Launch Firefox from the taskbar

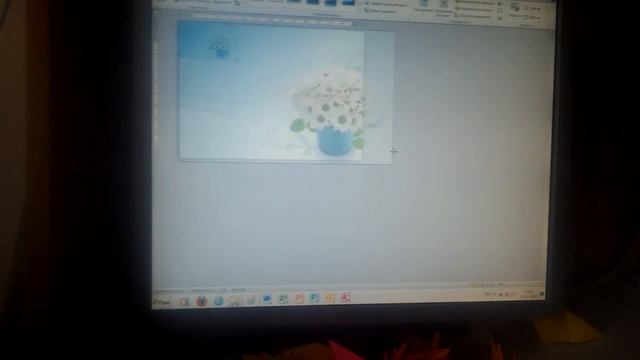click(201, 301)
